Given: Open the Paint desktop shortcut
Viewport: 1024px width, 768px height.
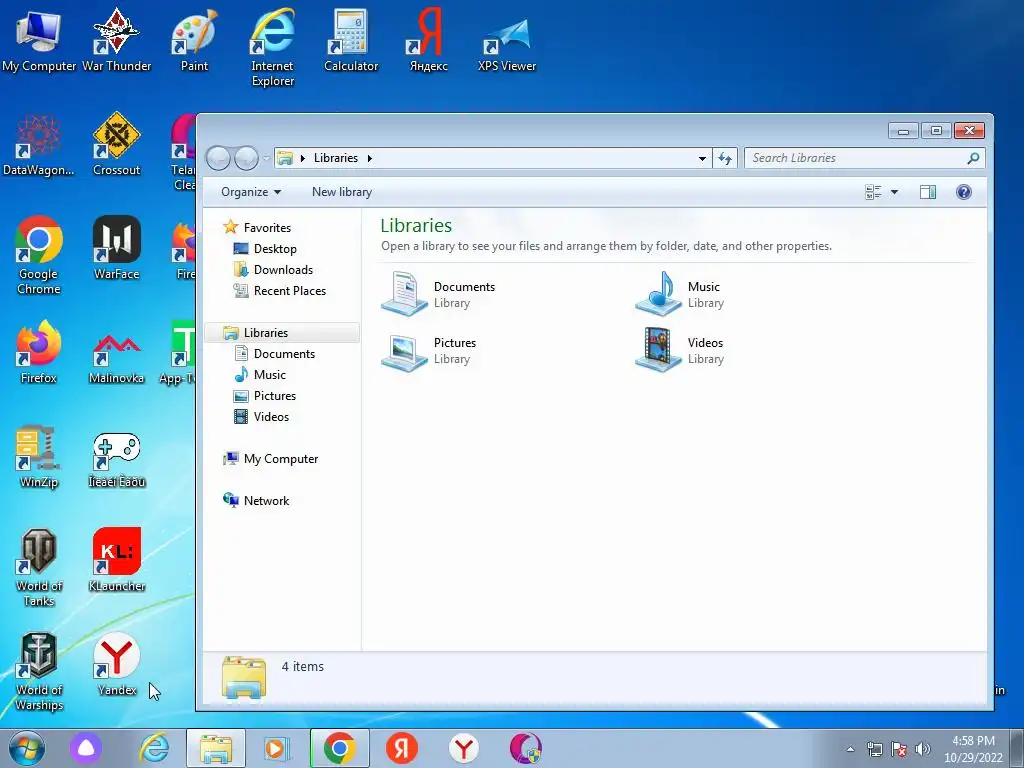Looking at the screenshot, I should 195,40.
